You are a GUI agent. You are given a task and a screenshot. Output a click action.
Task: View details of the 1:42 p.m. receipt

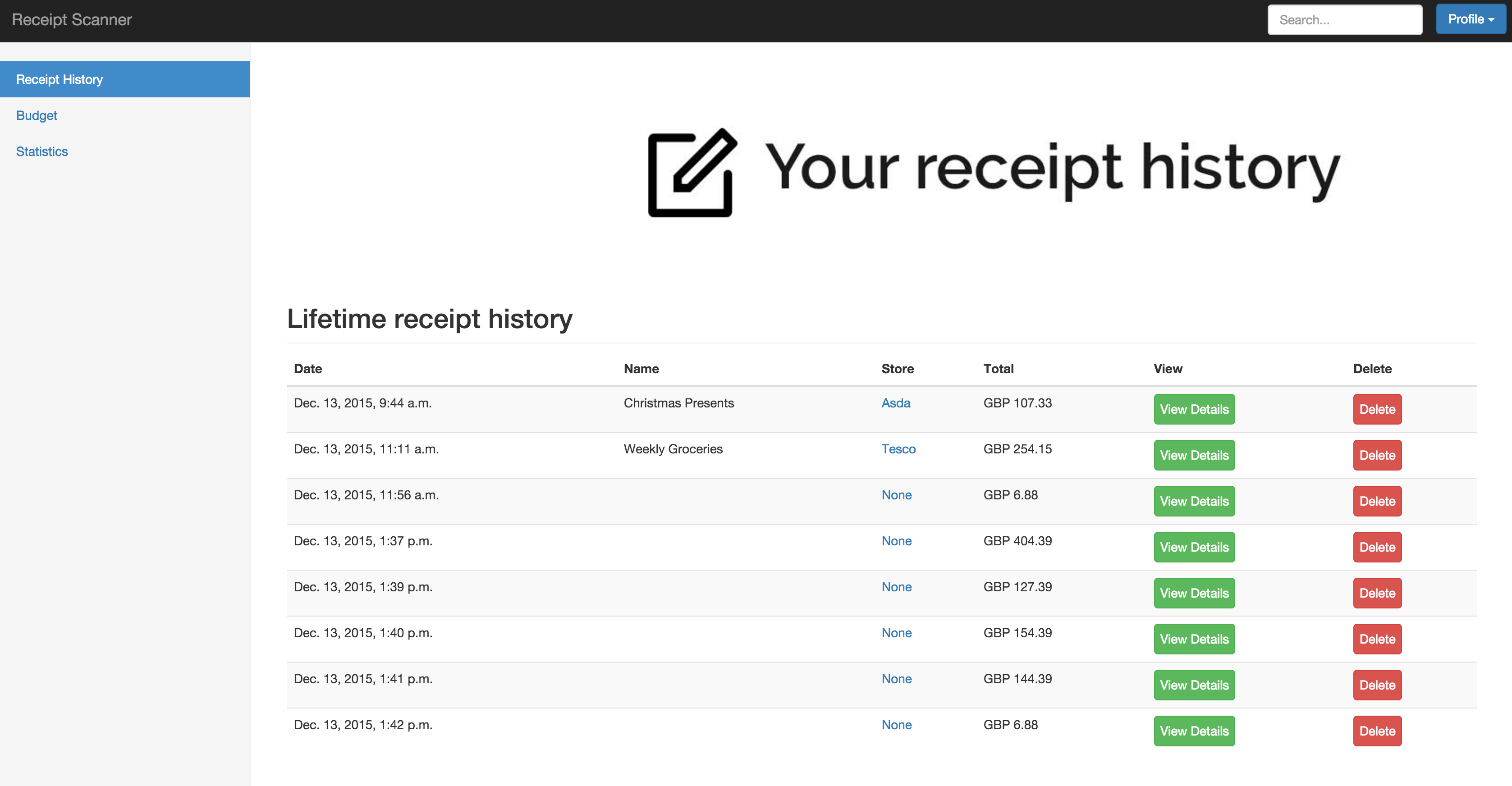click(x=1193, y=731)
